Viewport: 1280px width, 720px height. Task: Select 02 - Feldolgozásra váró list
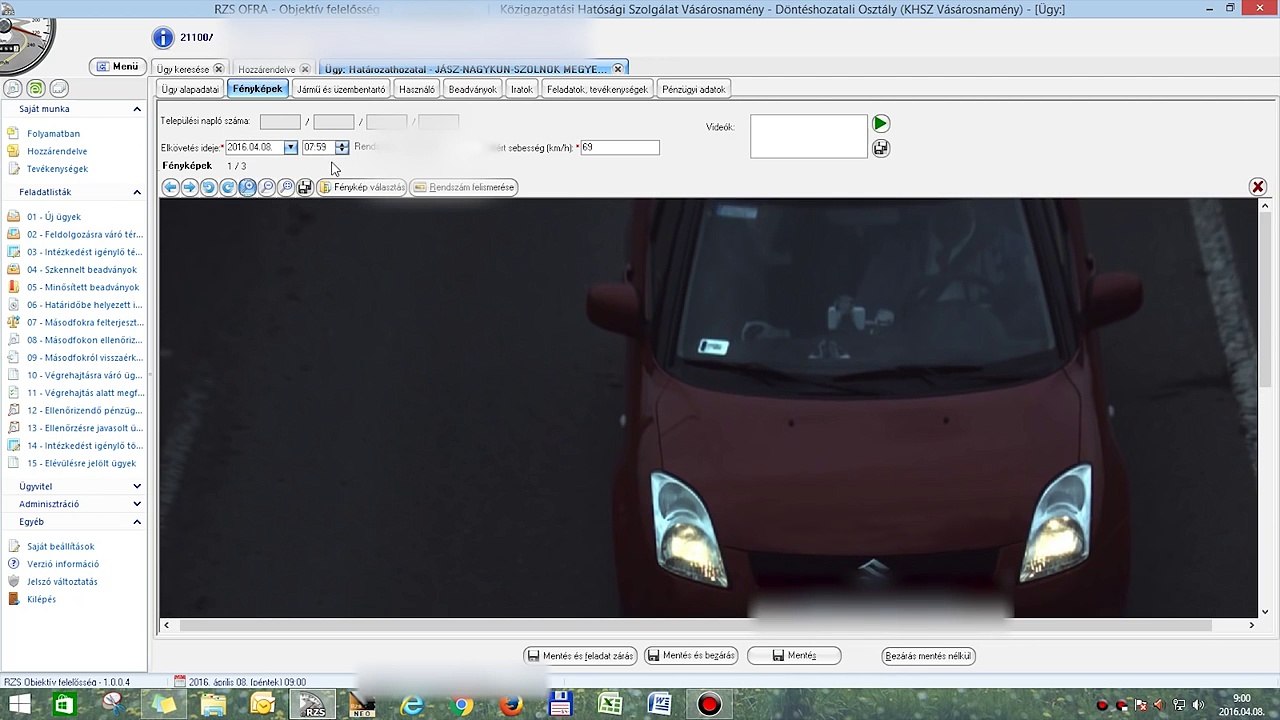[x=85, y=234]
